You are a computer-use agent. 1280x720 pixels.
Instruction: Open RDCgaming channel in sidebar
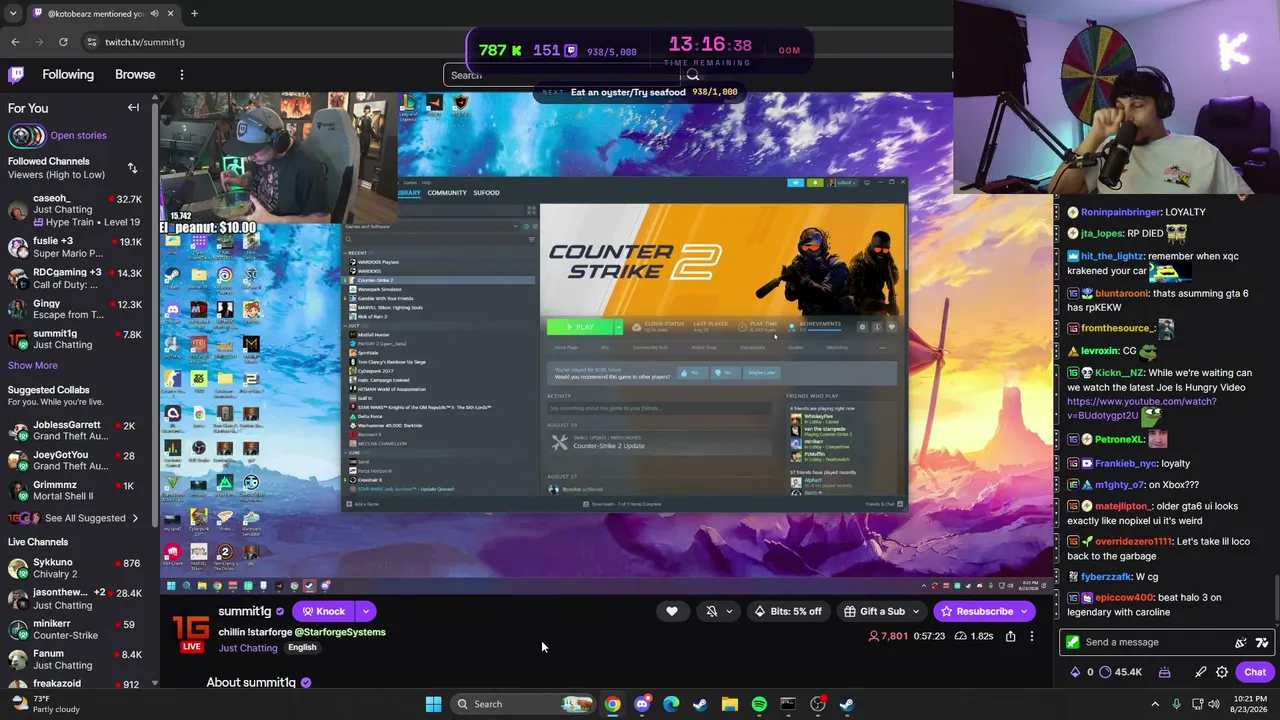pyautogui.click(x=75, y=278)
